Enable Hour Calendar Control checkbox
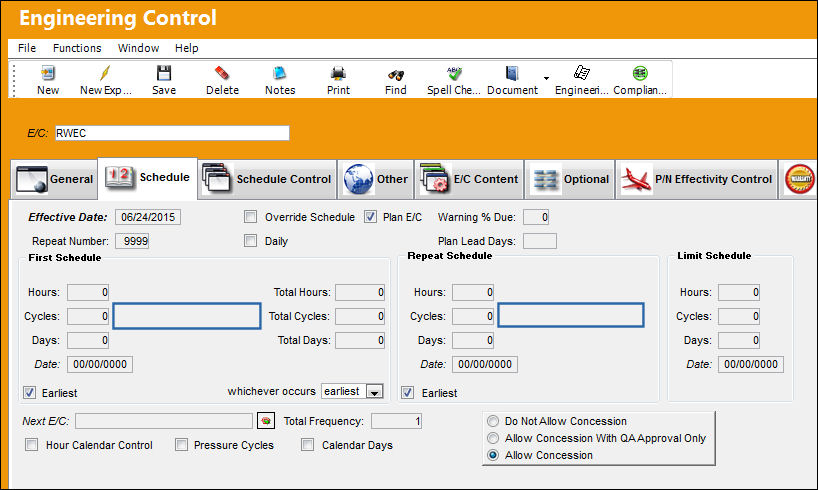The image size is (818, 490). click(x=32, y=445)
